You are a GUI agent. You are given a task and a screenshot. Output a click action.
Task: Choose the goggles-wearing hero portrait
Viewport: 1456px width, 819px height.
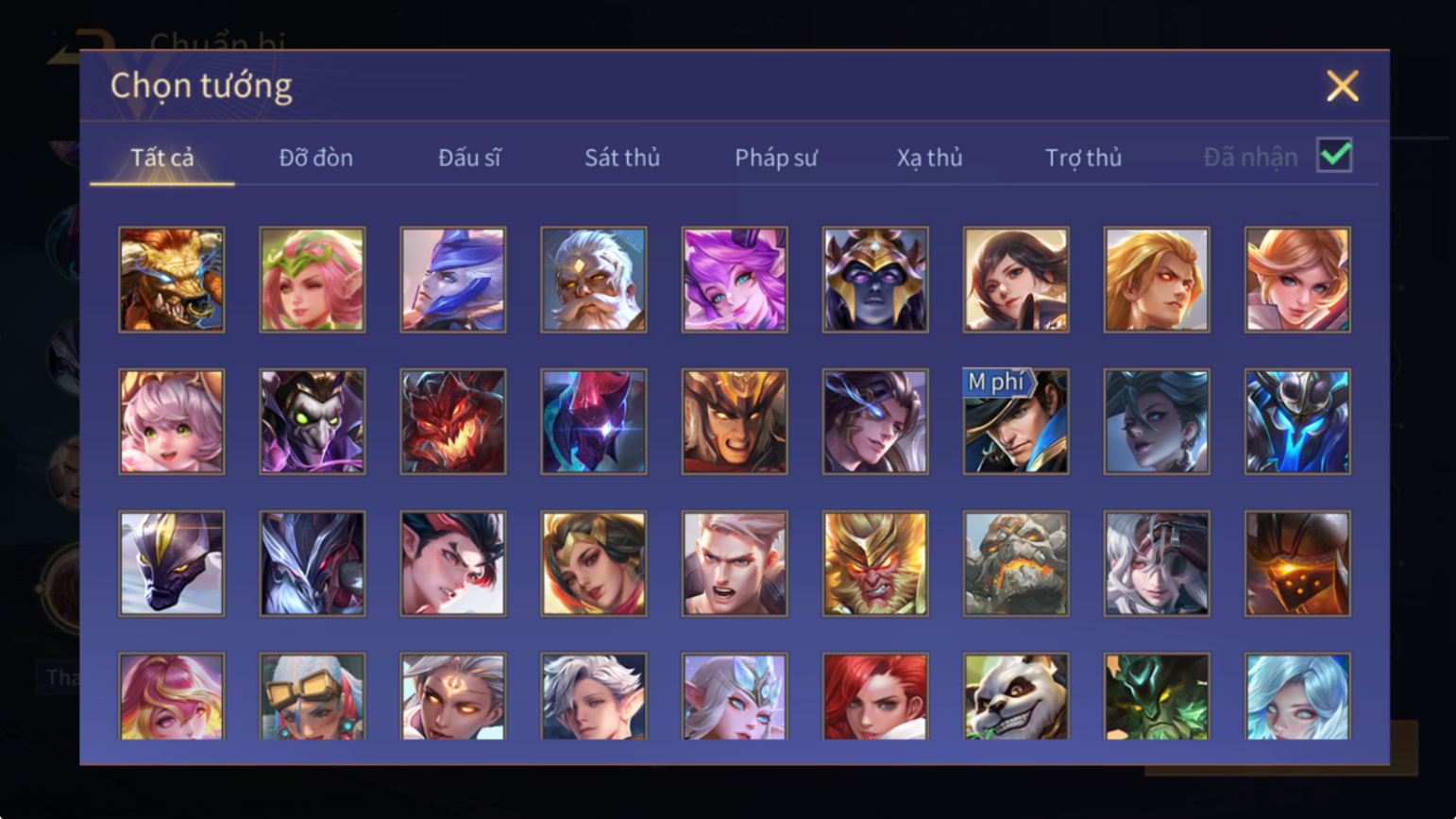click(313, 696)
